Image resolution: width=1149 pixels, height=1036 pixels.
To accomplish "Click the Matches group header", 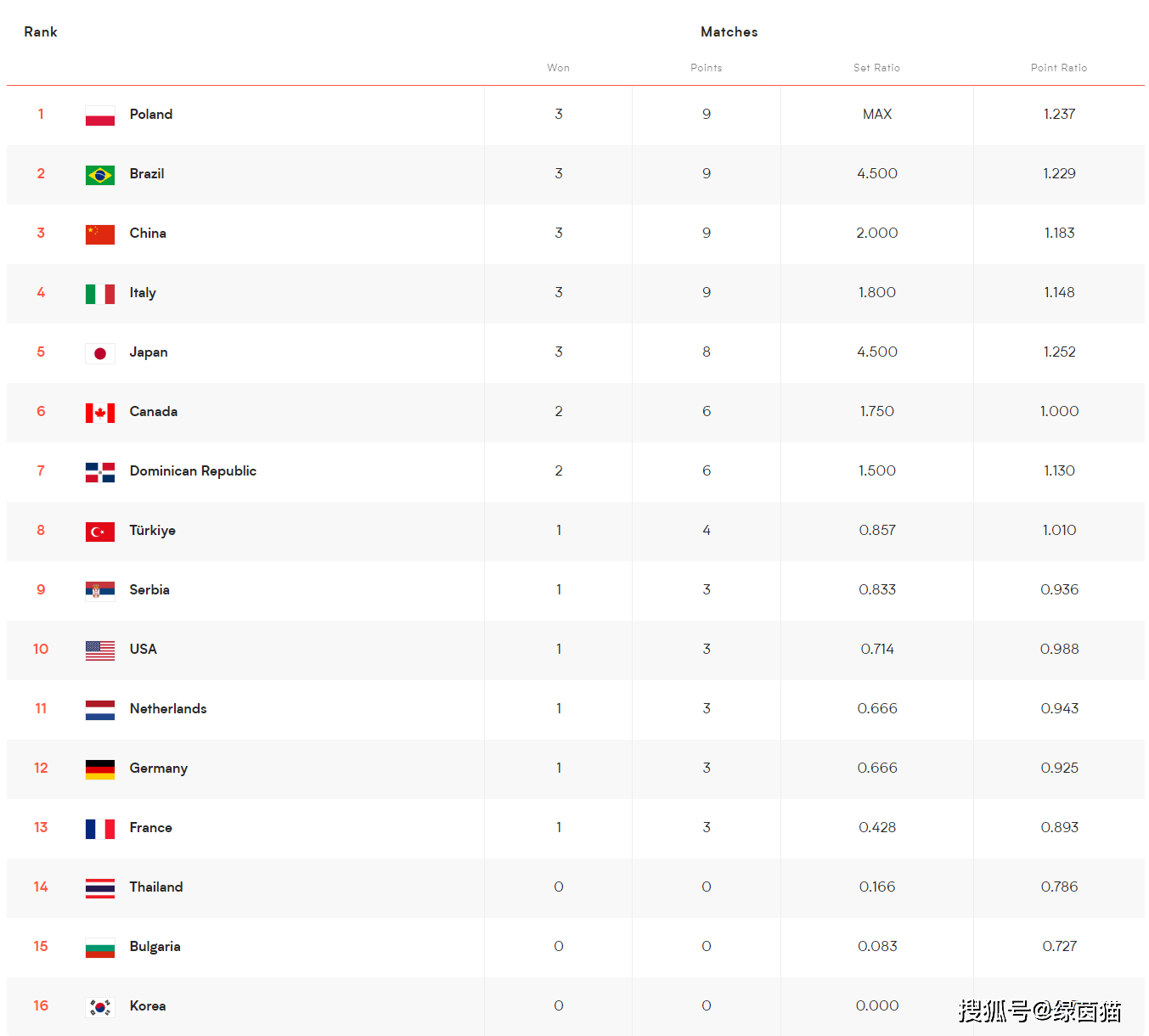I will tap(729, 32).
